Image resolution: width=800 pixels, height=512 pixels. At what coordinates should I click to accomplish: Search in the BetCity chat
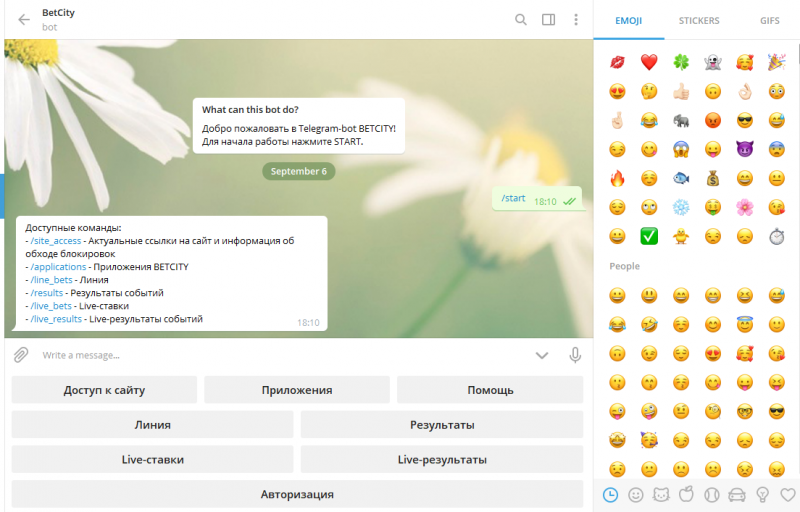tap(520, 20)
